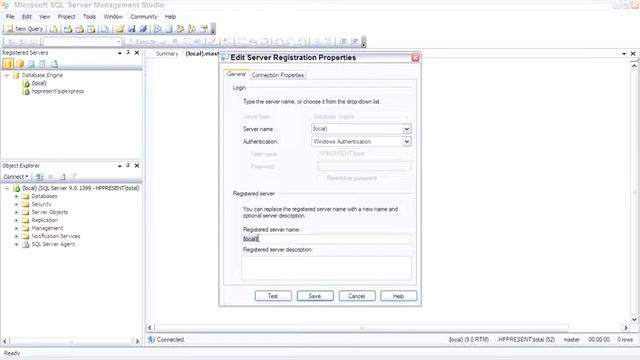
Task: Select the Reporting Services icon in Registered Servers toolbar
Action: (31, 64)
